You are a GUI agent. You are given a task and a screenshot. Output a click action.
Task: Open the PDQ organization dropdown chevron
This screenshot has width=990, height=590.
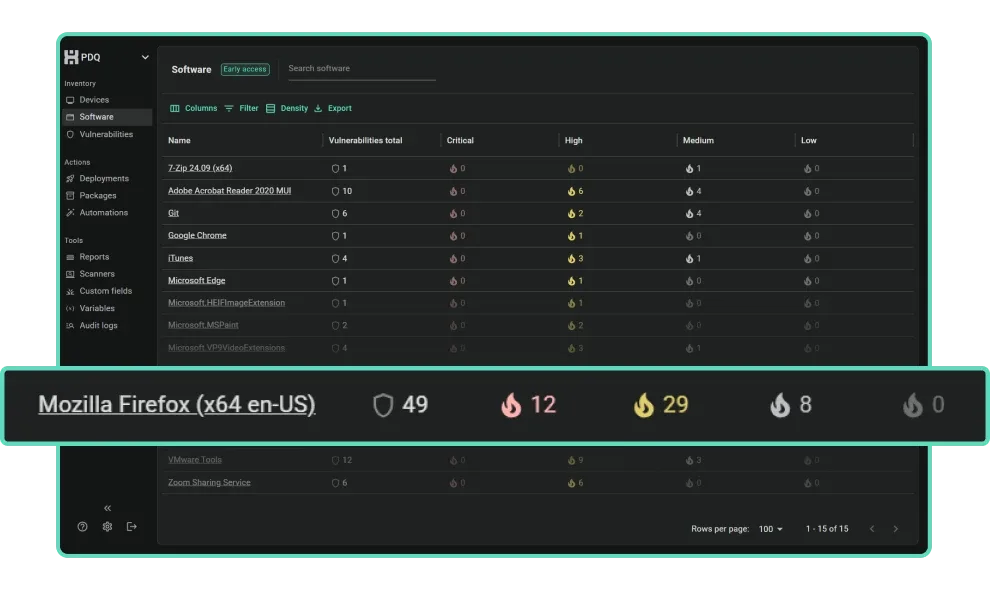pyautogui.click(x=145, y=57)
